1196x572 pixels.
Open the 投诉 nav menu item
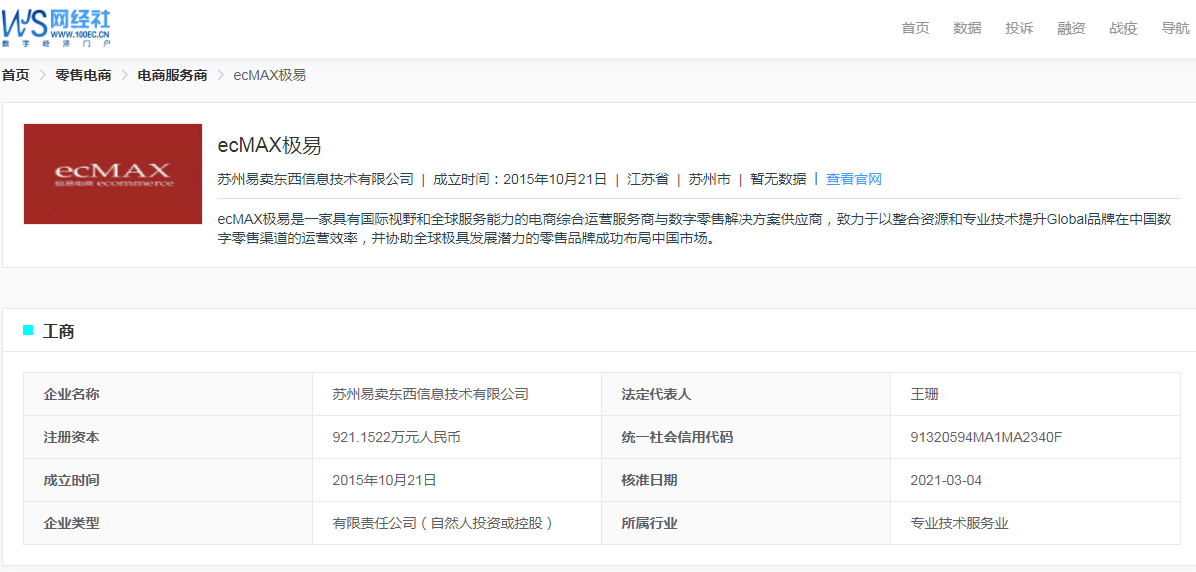(1019, 29)
